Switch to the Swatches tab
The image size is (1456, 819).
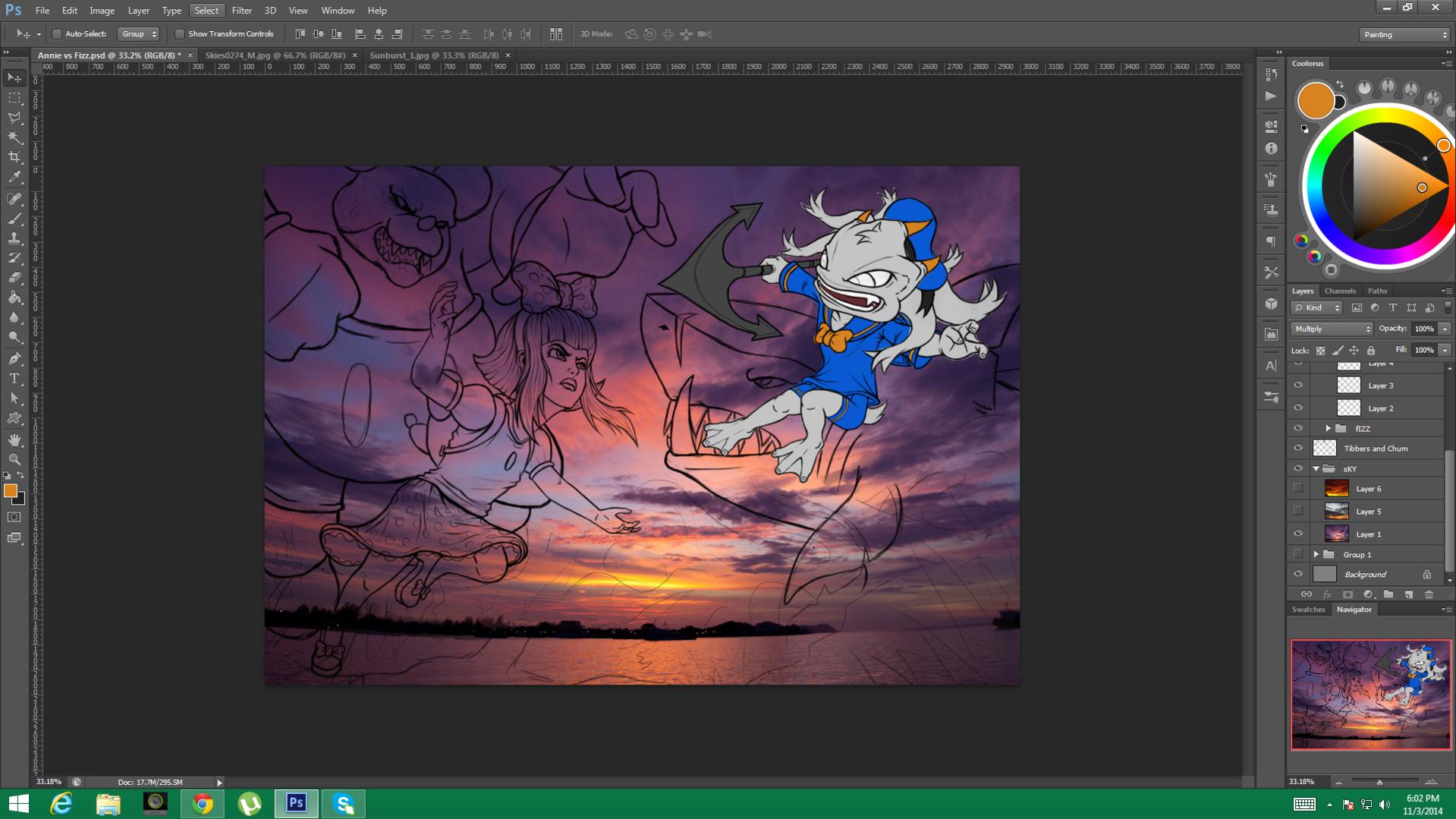coord(1308,610)
